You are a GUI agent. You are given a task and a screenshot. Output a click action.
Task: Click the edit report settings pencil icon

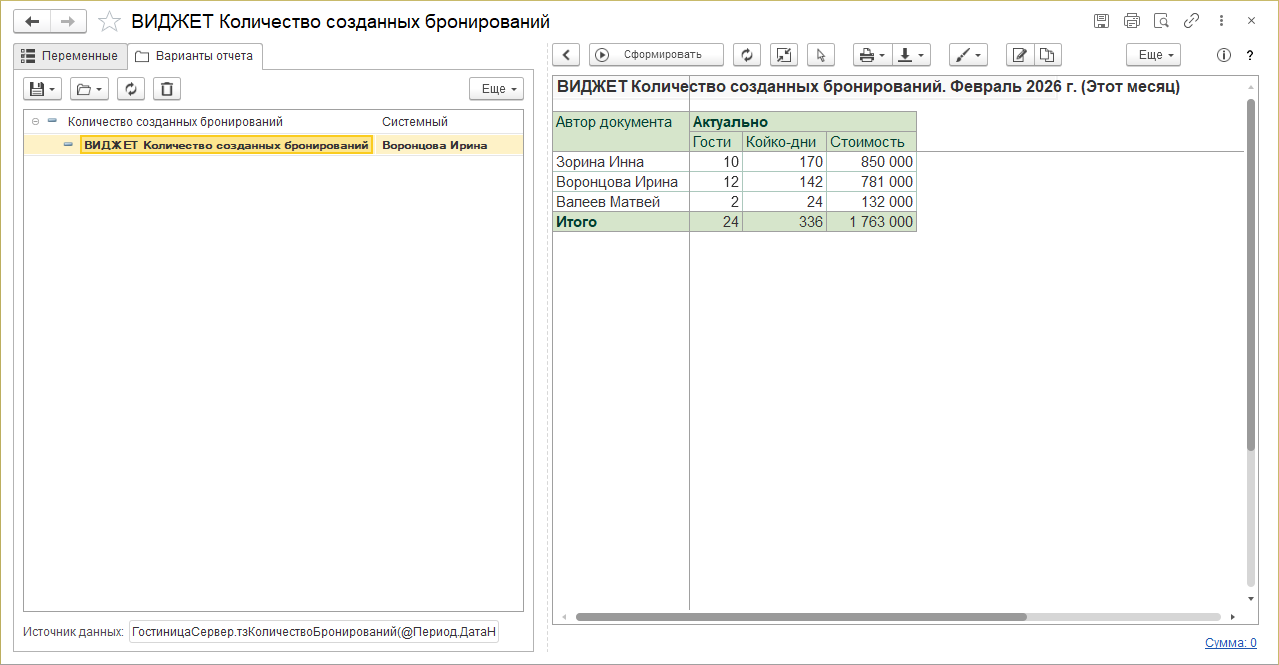(1019, 55)
